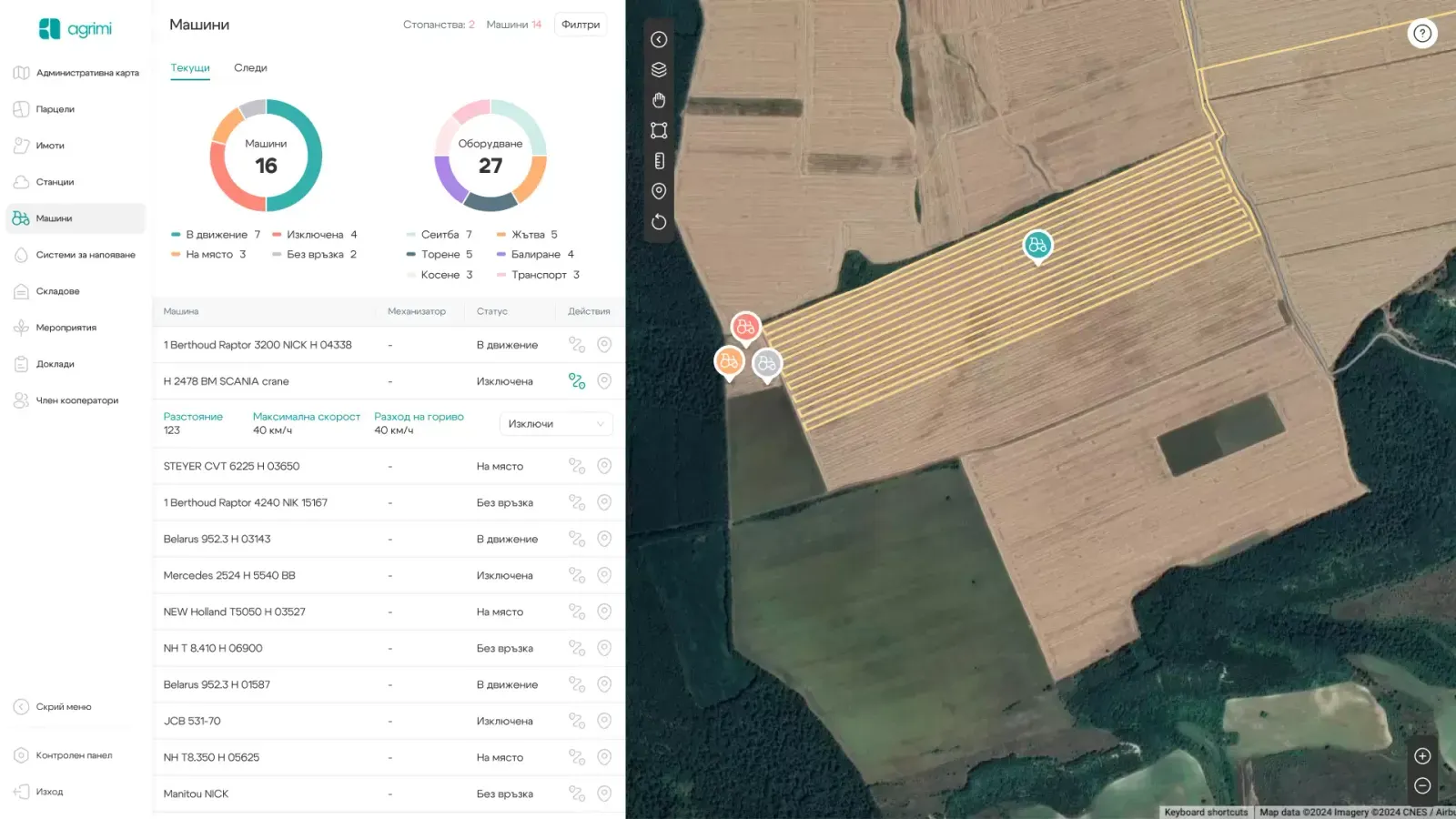Click the Филтри button
Screen dimensions: 1456x819
(581, 25)
